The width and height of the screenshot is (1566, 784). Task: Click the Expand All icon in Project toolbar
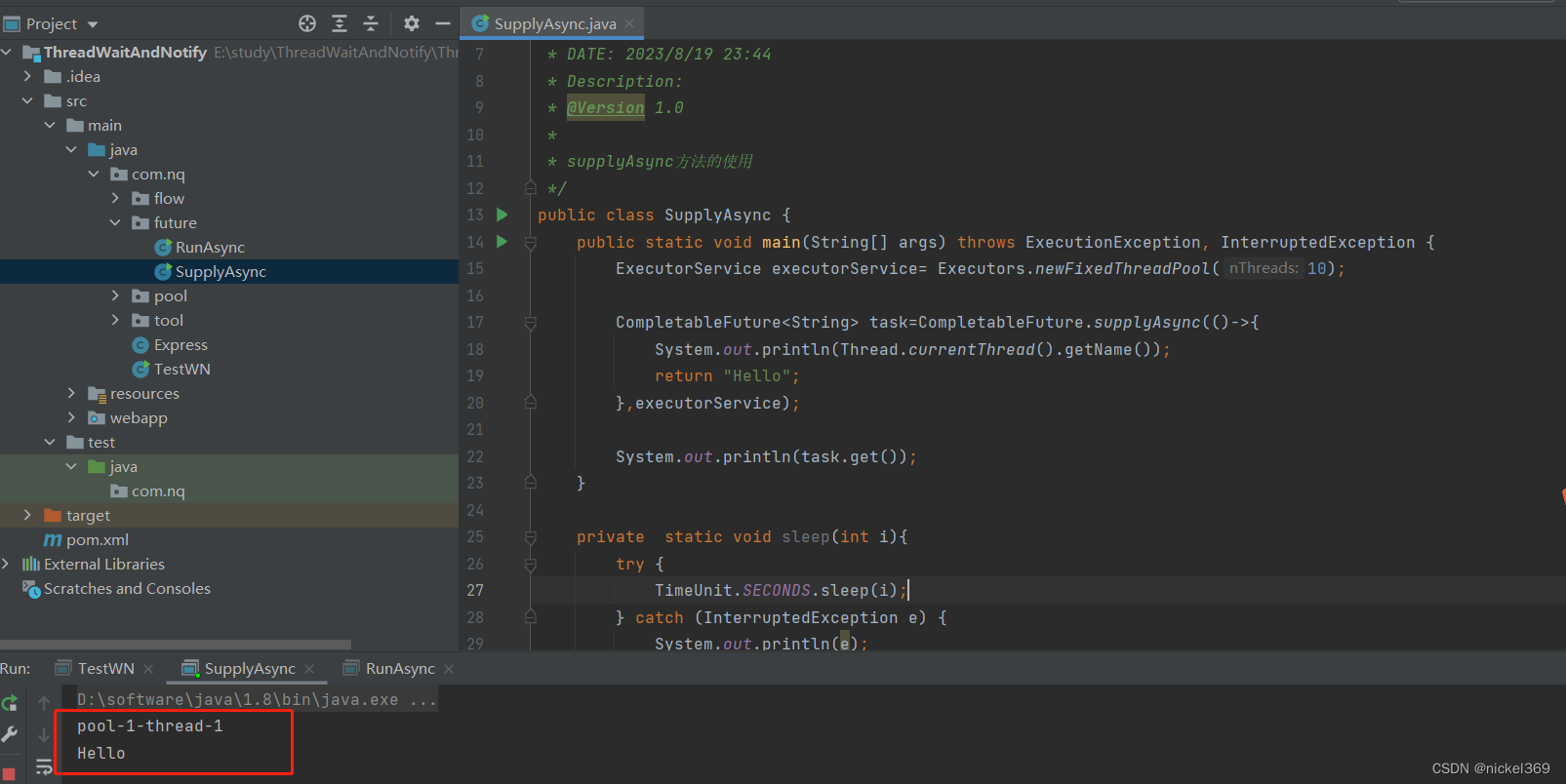point(340,23)
